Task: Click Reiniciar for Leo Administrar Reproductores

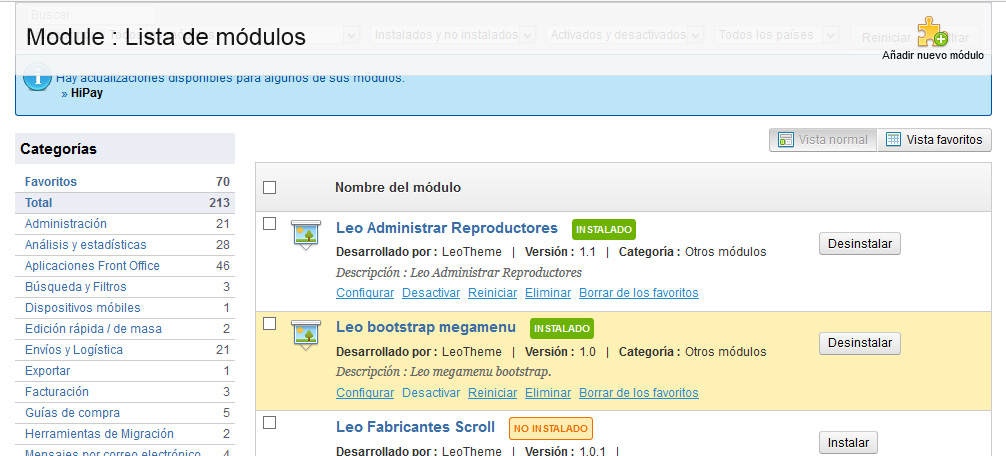Action: 493,292
